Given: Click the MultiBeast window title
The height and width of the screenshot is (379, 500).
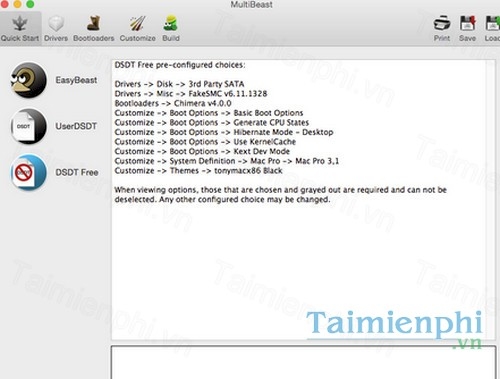Looking at the screenshot, I should pyautogui.click(x=251, y=5).
